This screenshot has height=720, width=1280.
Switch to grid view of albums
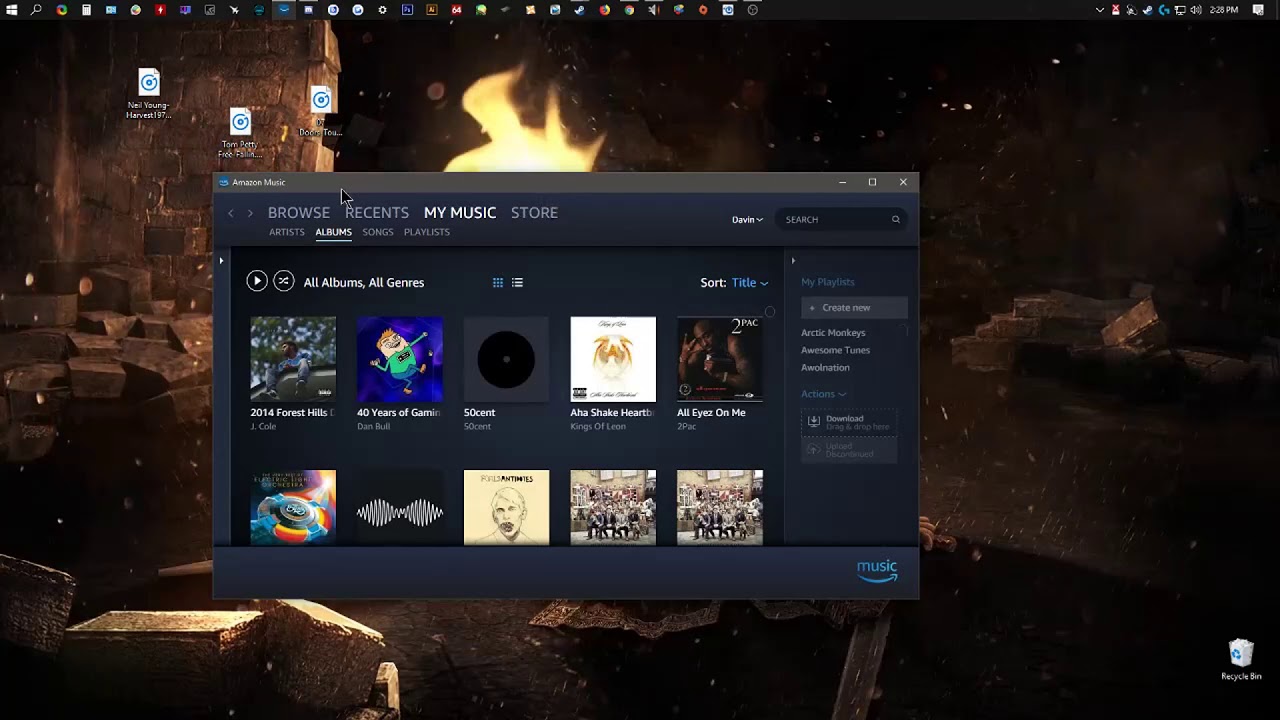click(x=498, y=283)
